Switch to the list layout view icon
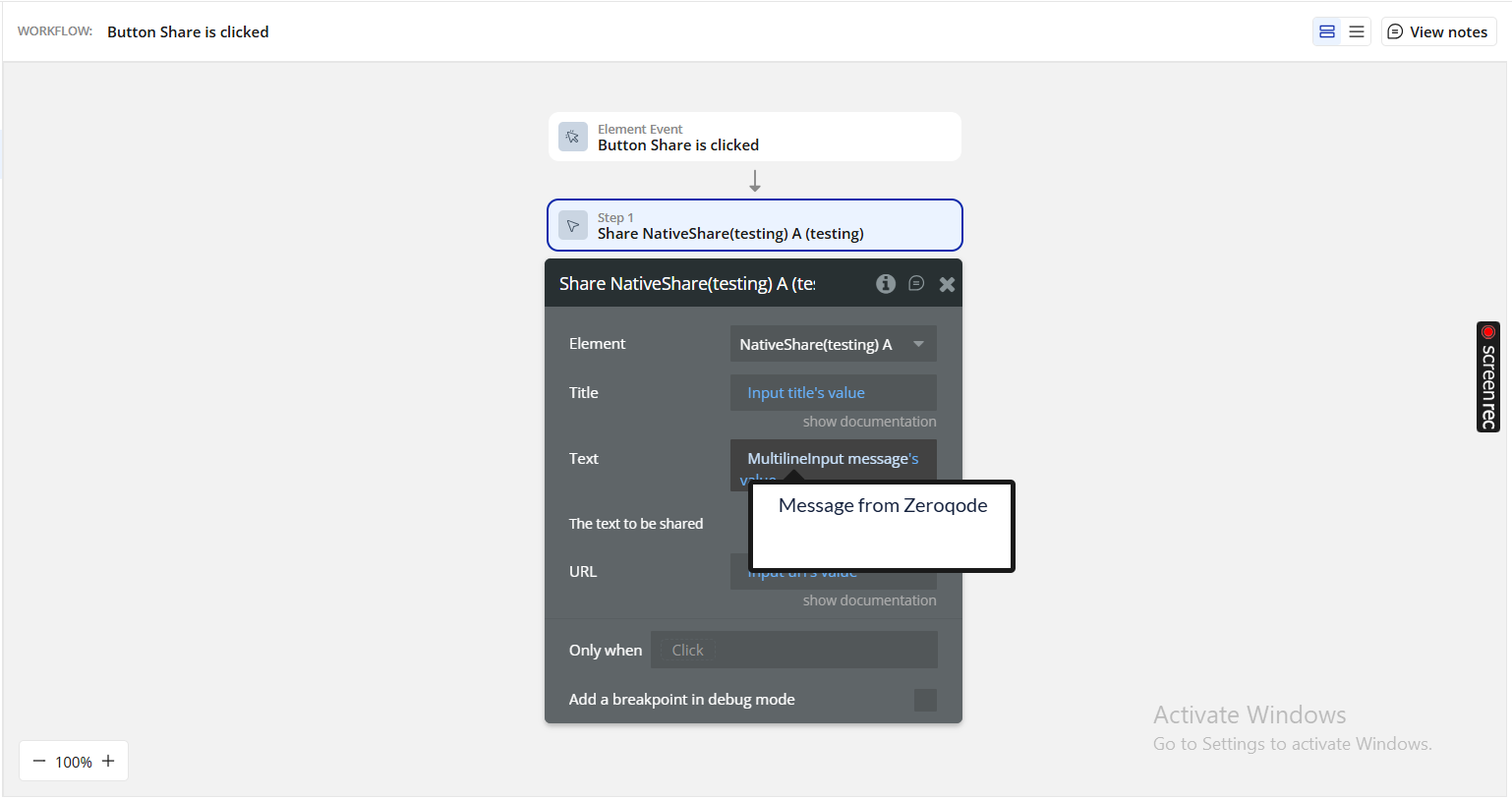Image resolution: width=1512 pixels, height=799 pixels. [1357, 31]
